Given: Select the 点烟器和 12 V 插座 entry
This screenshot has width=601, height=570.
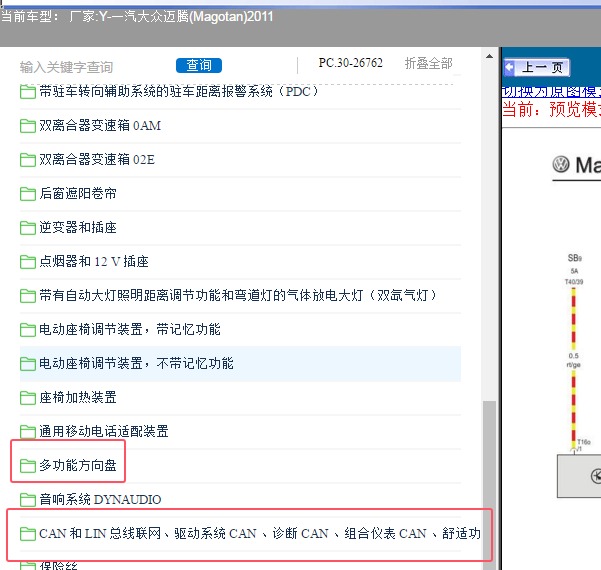Looking at the screenshot, I should [94, 262].
